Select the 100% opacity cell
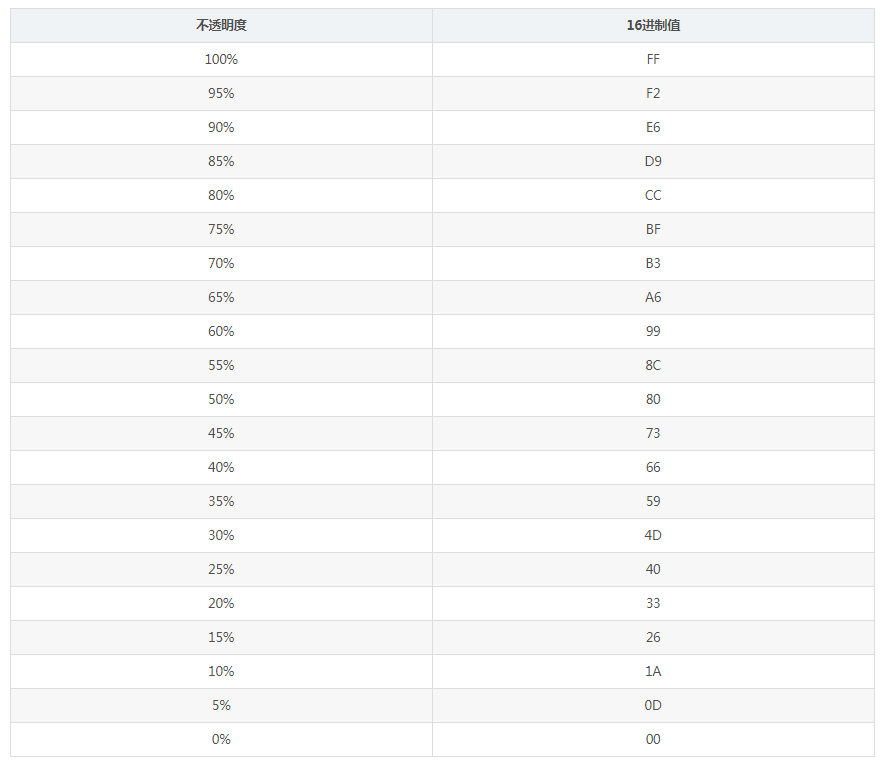 click(x=221, y=60)
